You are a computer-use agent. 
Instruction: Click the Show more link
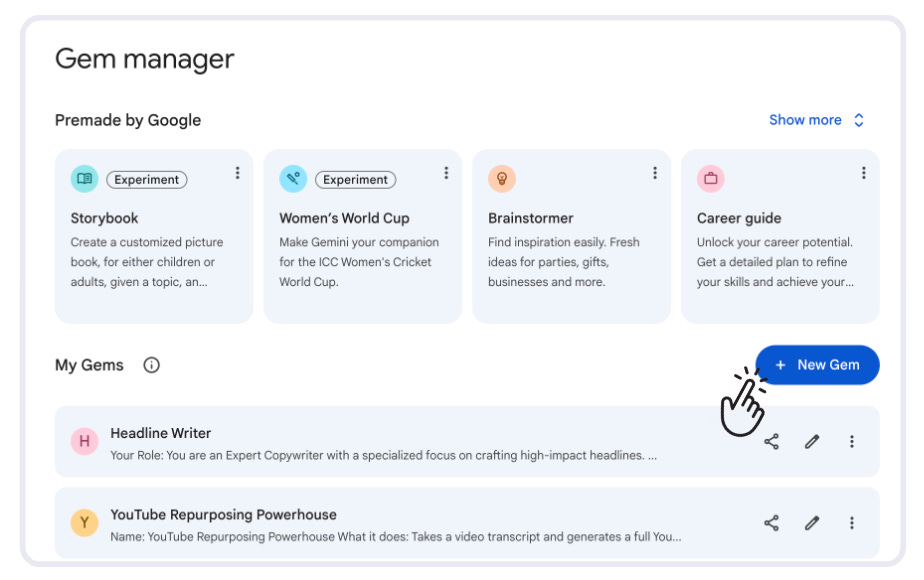tap(806, 119)
